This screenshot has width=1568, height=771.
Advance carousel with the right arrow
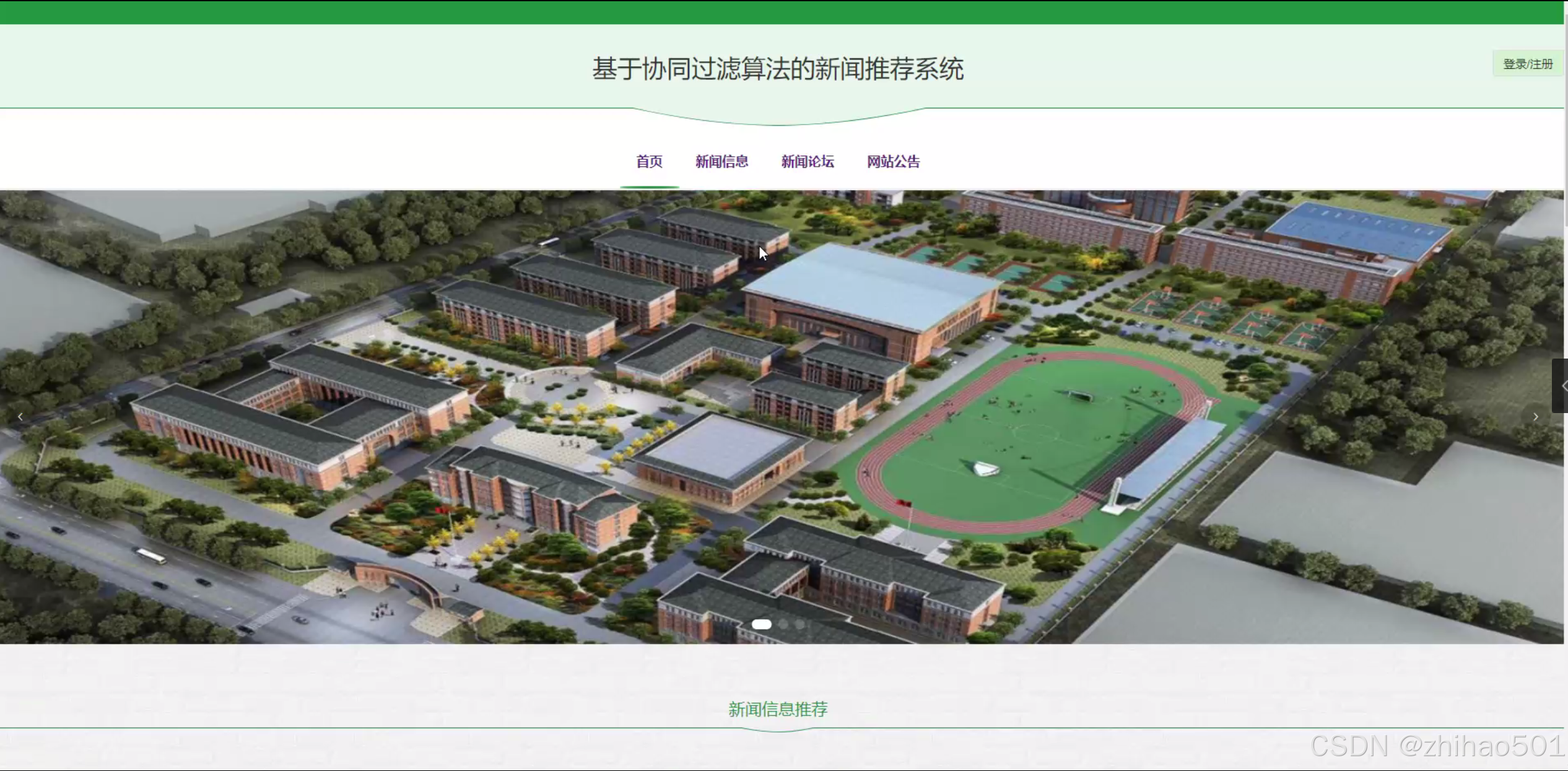1535,417
